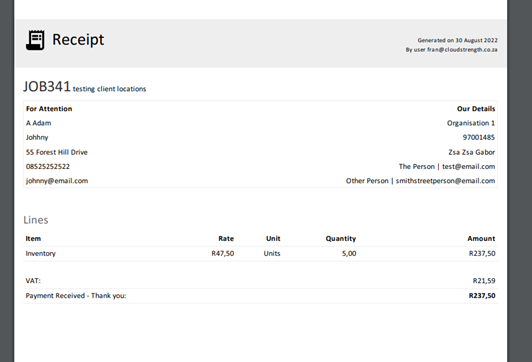Viewport: 532px width, 362px height.
Task: Click the Organisation 1 text
Action: tap(471, 123)
